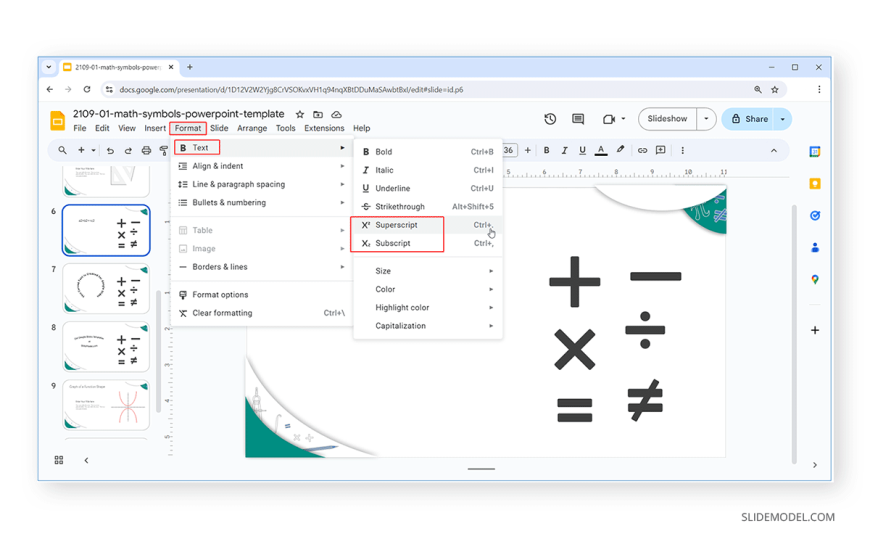Click the insert link icon
Screen dimensions: 870x539
click(642, 150)
